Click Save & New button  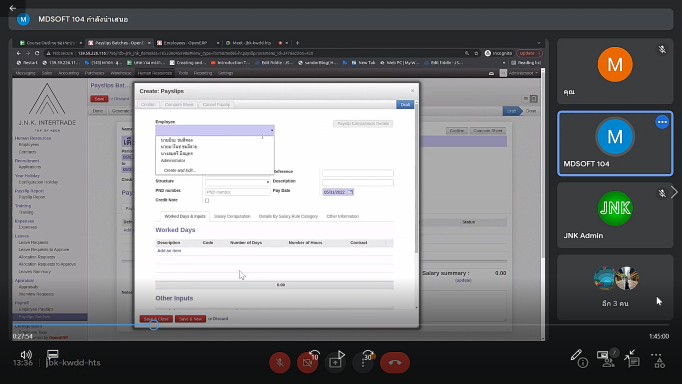[x=191, y=319]
